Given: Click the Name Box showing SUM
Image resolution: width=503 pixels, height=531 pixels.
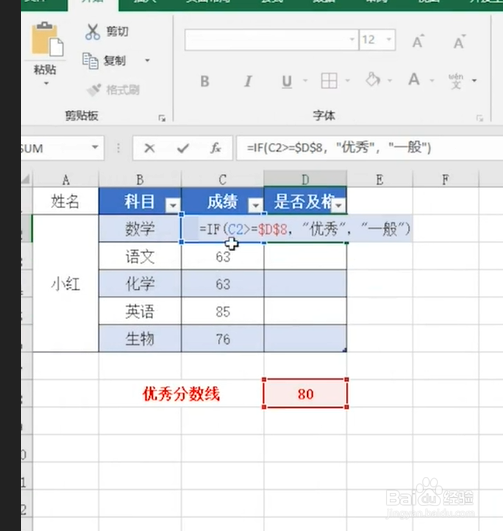Looking at the screenshot, I should [53, 148].
